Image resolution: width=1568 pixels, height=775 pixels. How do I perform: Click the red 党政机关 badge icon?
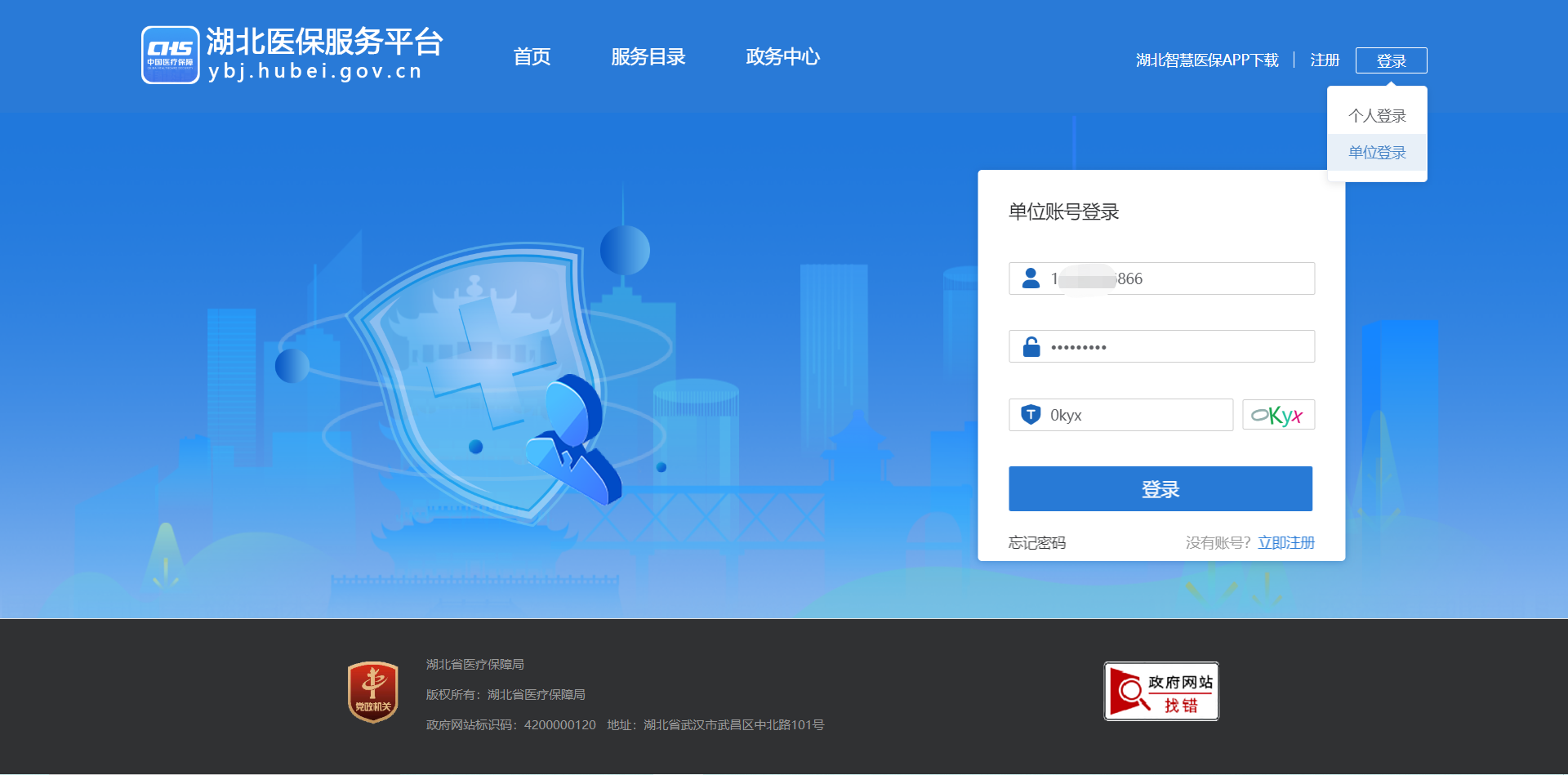[372, 692]
